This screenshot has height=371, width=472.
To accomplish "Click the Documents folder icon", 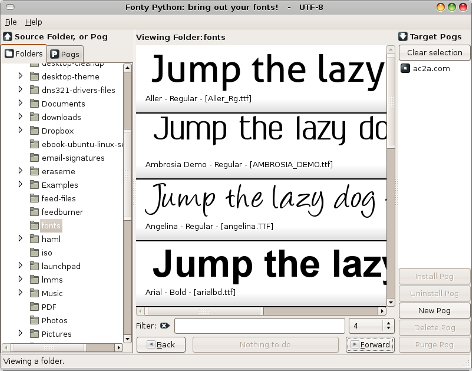I will tap(34, 104).
